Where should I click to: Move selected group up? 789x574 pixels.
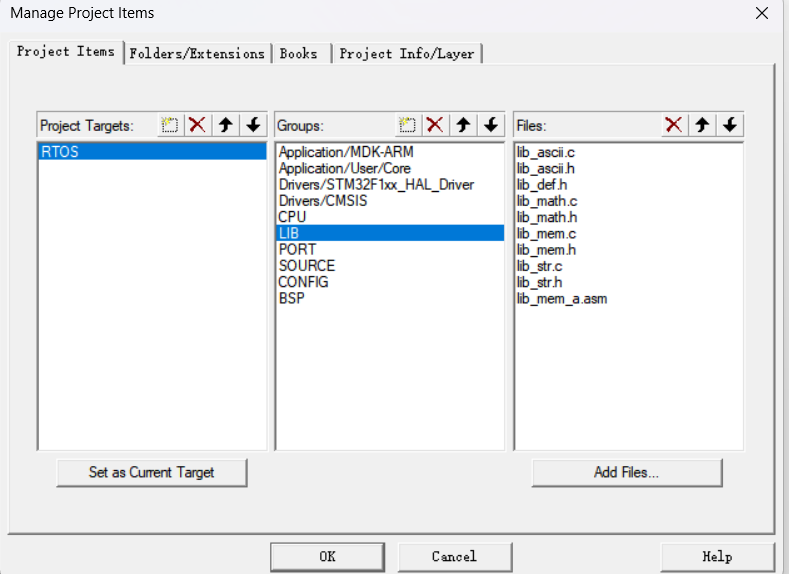click(463, 125)
